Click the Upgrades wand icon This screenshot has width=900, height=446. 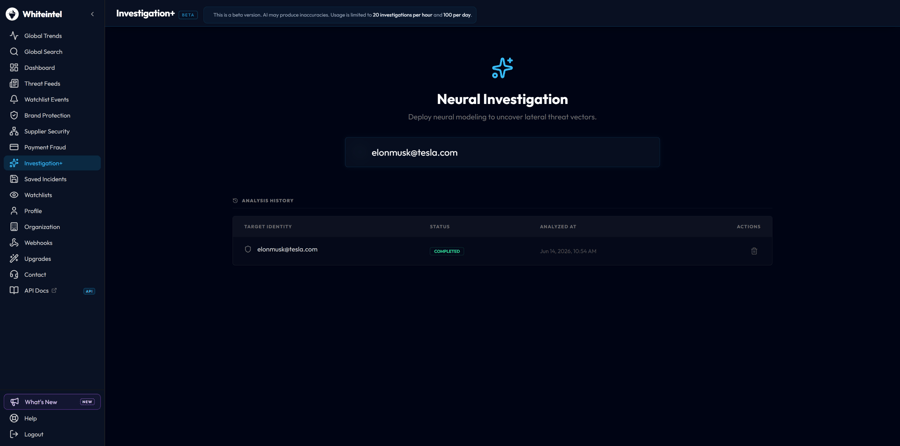click(x=14, y=259)
